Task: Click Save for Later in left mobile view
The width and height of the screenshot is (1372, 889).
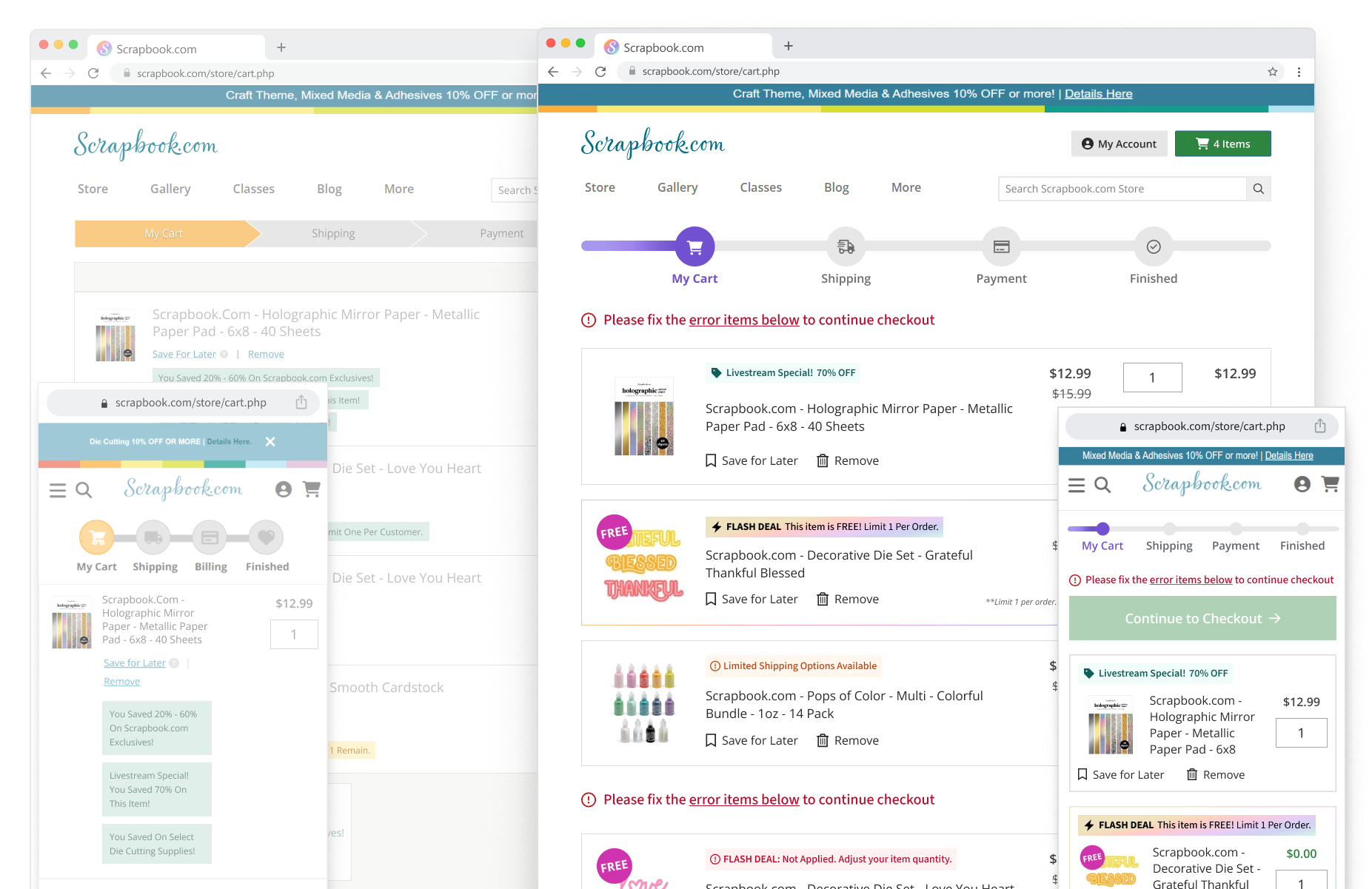Action: point(135,662)
